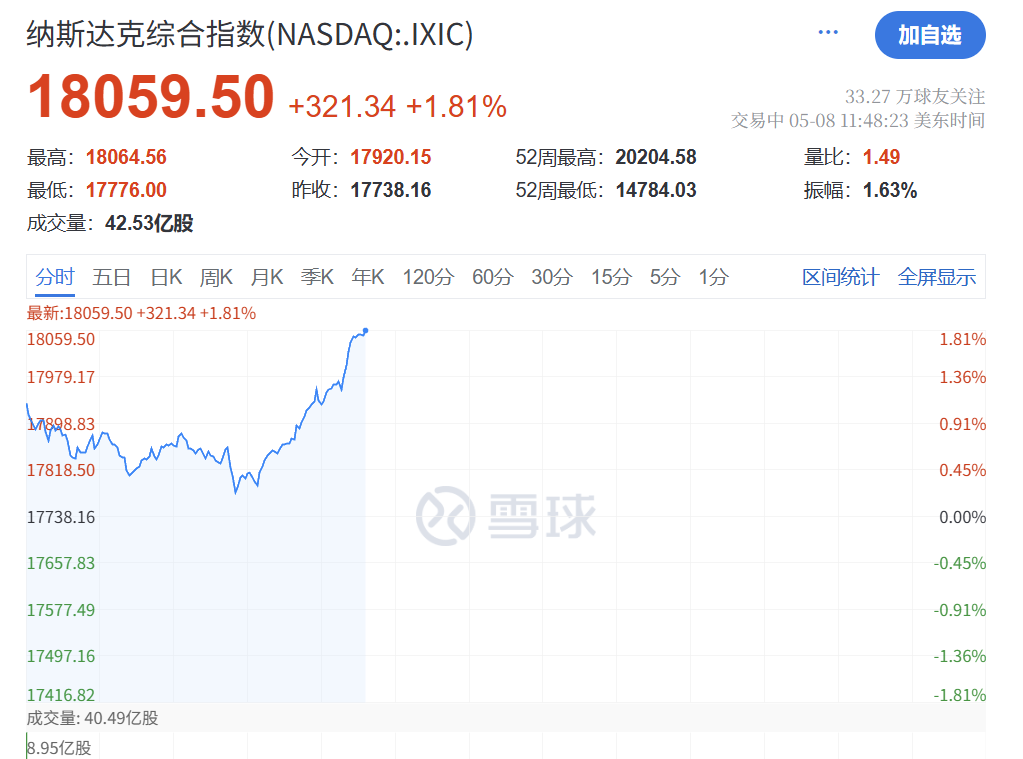Click the 区间统计 link
This screenshot has width=1023, height=759.
(x=840, y=277)
